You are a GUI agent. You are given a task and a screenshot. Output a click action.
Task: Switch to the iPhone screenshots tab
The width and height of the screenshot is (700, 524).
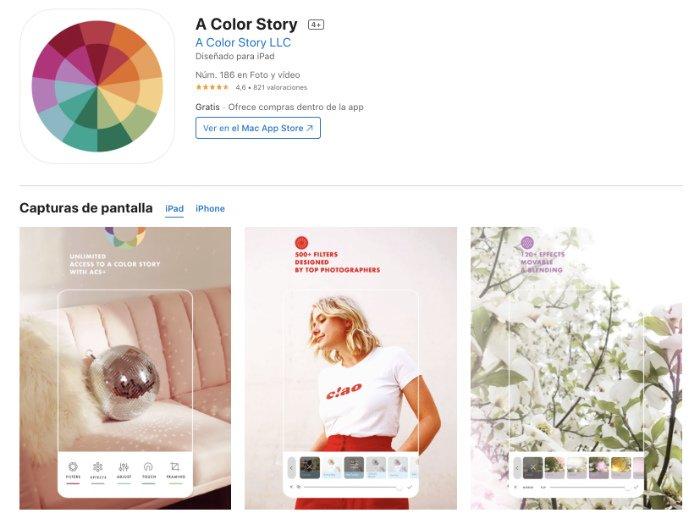click(x=210, y=208)
